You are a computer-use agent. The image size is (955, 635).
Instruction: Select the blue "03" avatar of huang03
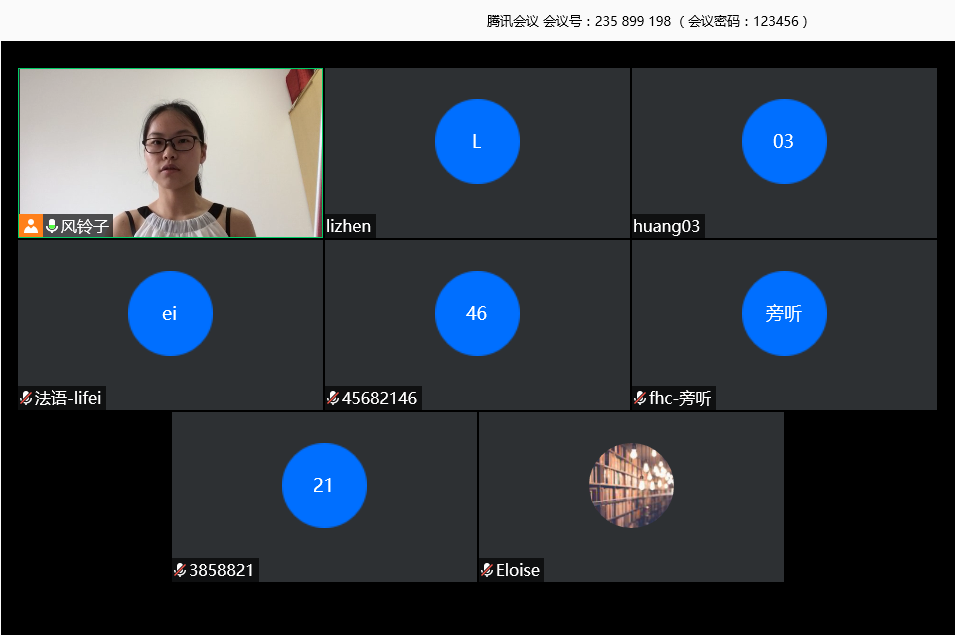[x=784, y=142]
